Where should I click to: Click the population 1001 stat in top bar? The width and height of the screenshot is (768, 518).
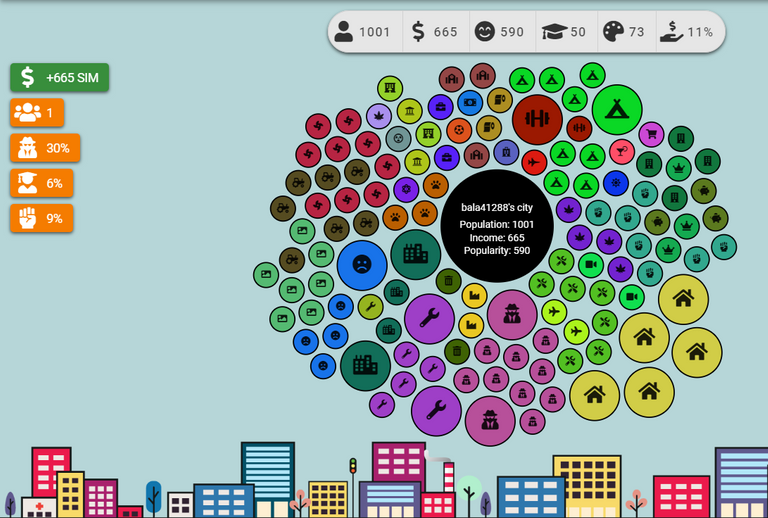tap(365, 32)
